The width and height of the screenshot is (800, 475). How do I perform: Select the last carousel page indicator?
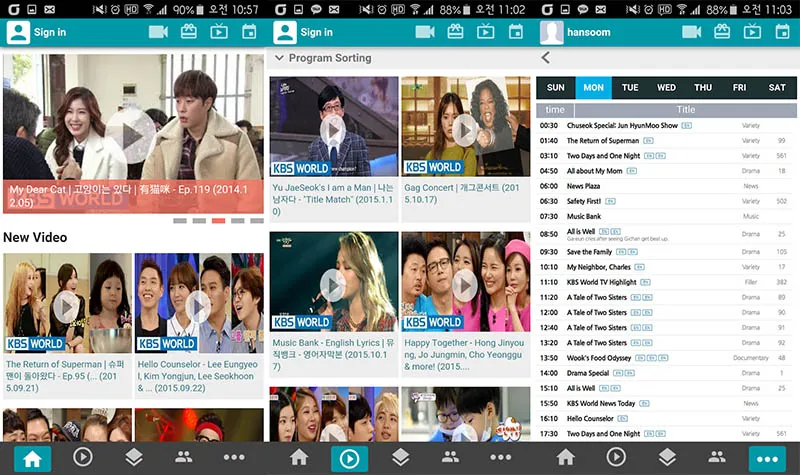pyautogui.click(x=257, y=221)
